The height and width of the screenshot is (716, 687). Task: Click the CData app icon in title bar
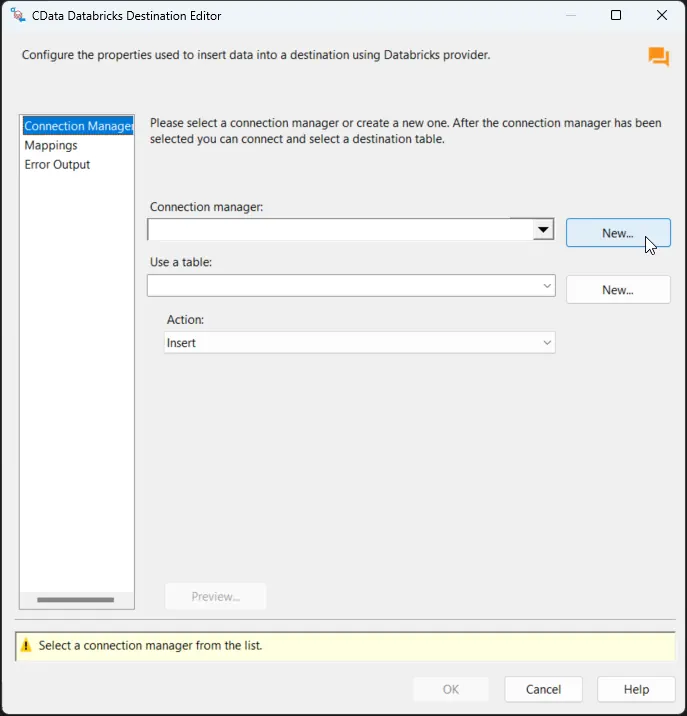pyautogui.click(x=17, y=16)
